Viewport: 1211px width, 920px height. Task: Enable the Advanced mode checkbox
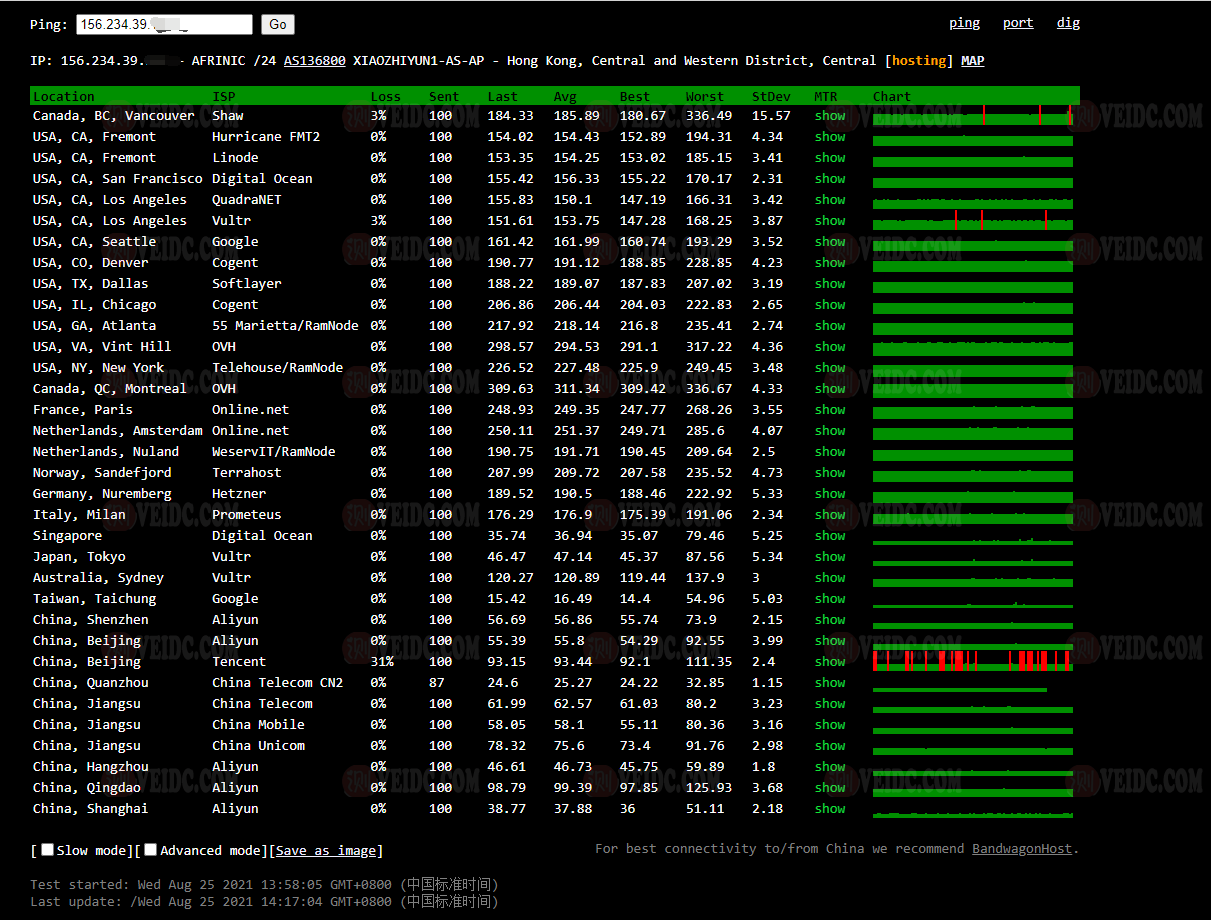(x=150, y=850)
